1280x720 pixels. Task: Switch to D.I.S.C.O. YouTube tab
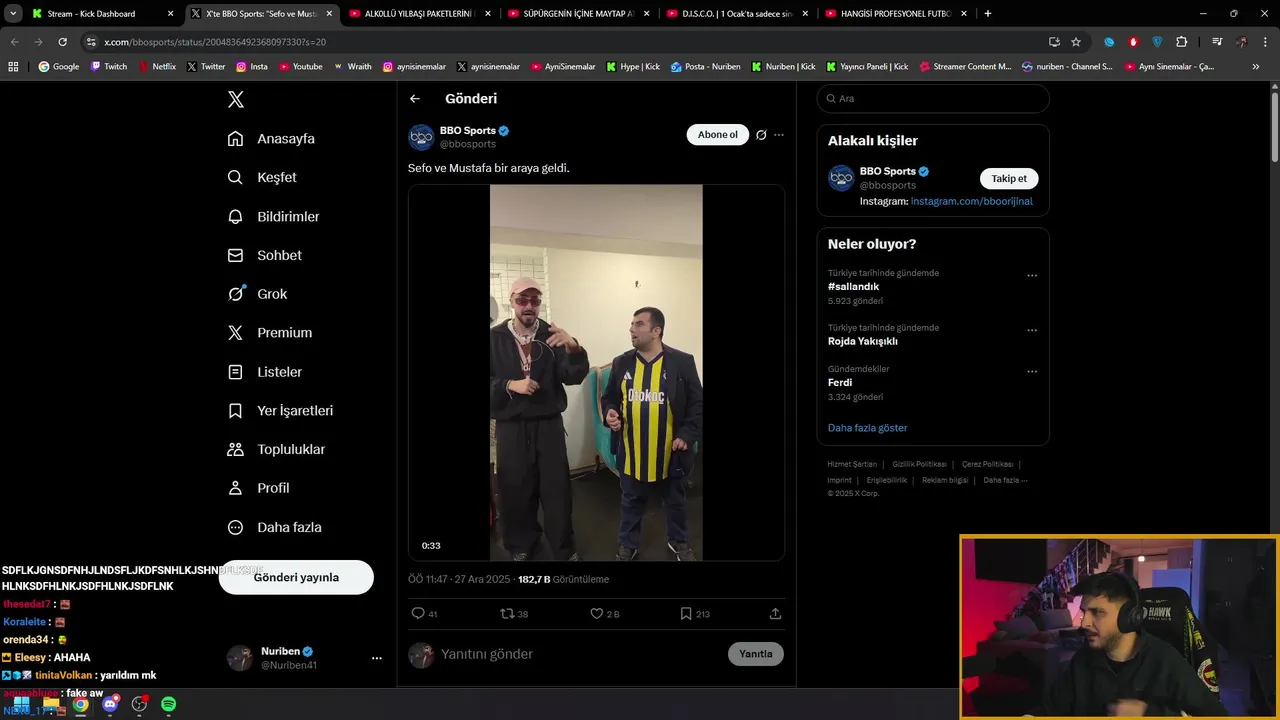point(737,14)
